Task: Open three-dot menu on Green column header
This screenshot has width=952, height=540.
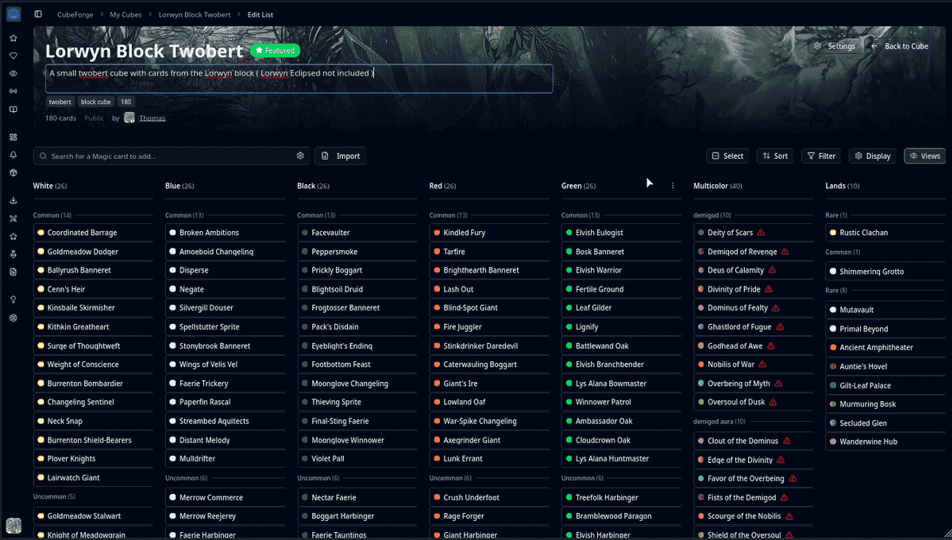Action: pos(673,186)
